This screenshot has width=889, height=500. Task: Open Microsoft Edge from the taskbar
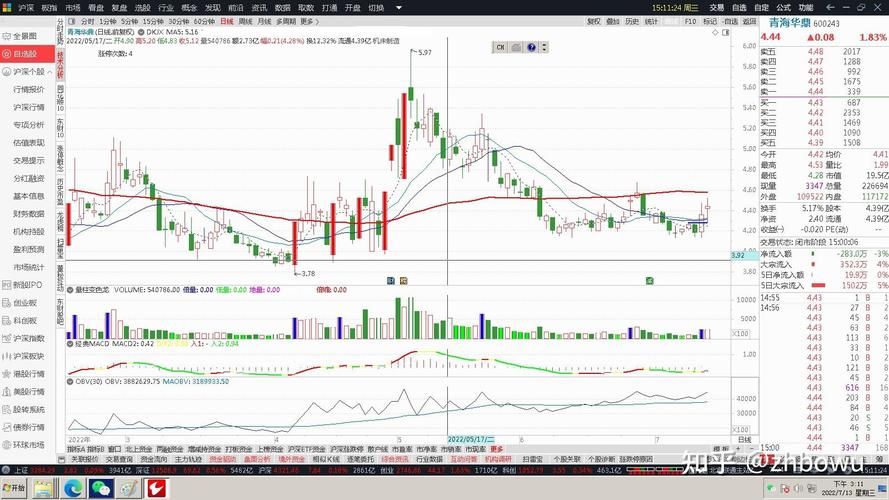pyautogui.click(x=73, y=488)
